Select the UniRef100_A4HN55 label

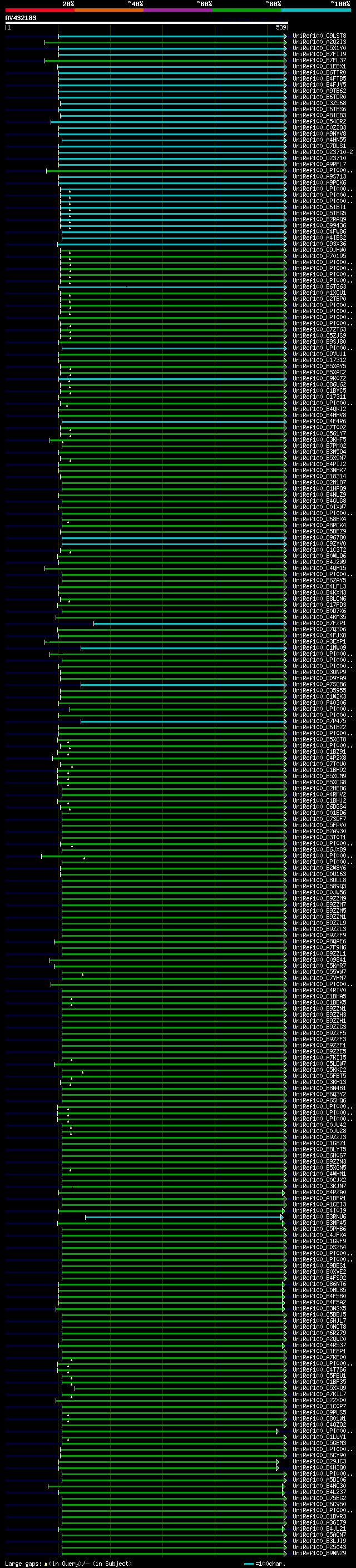[319, 140]
